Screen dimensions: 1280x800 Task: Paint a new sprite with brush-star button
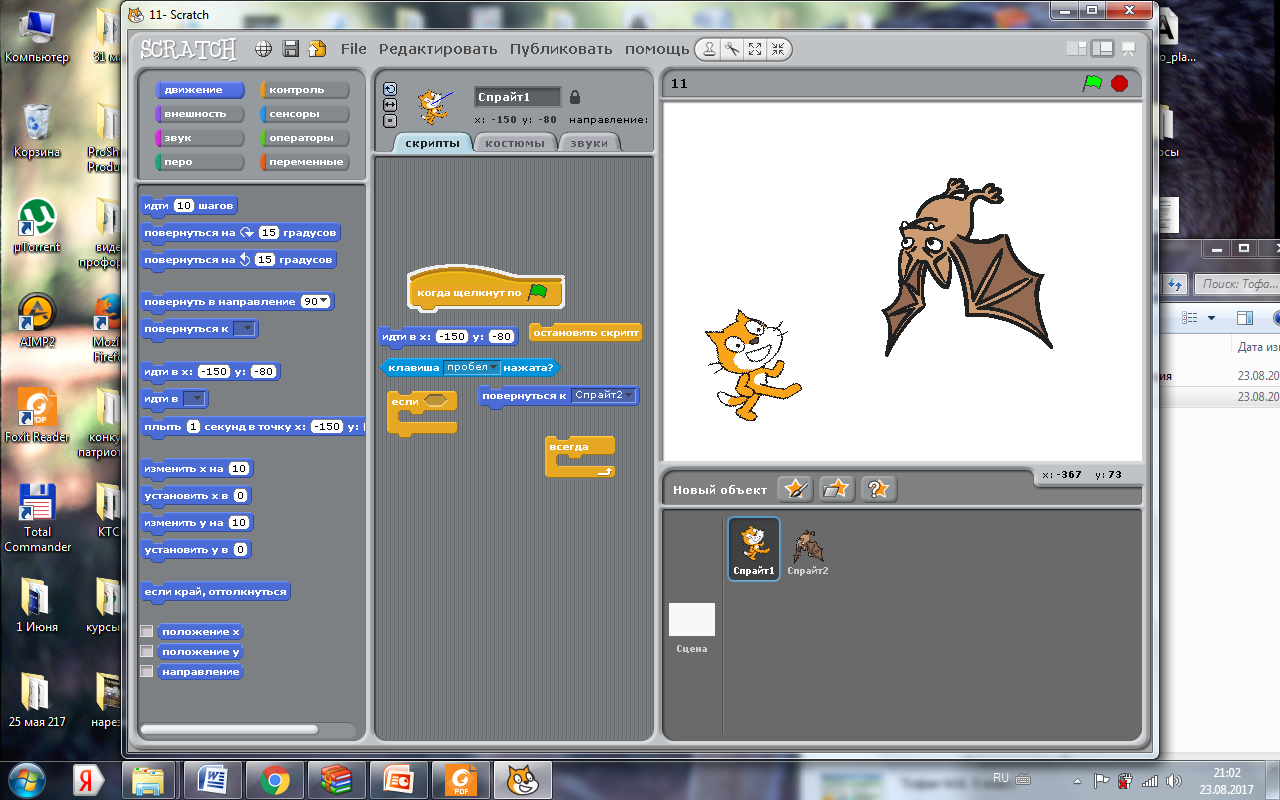coord(795,489)
